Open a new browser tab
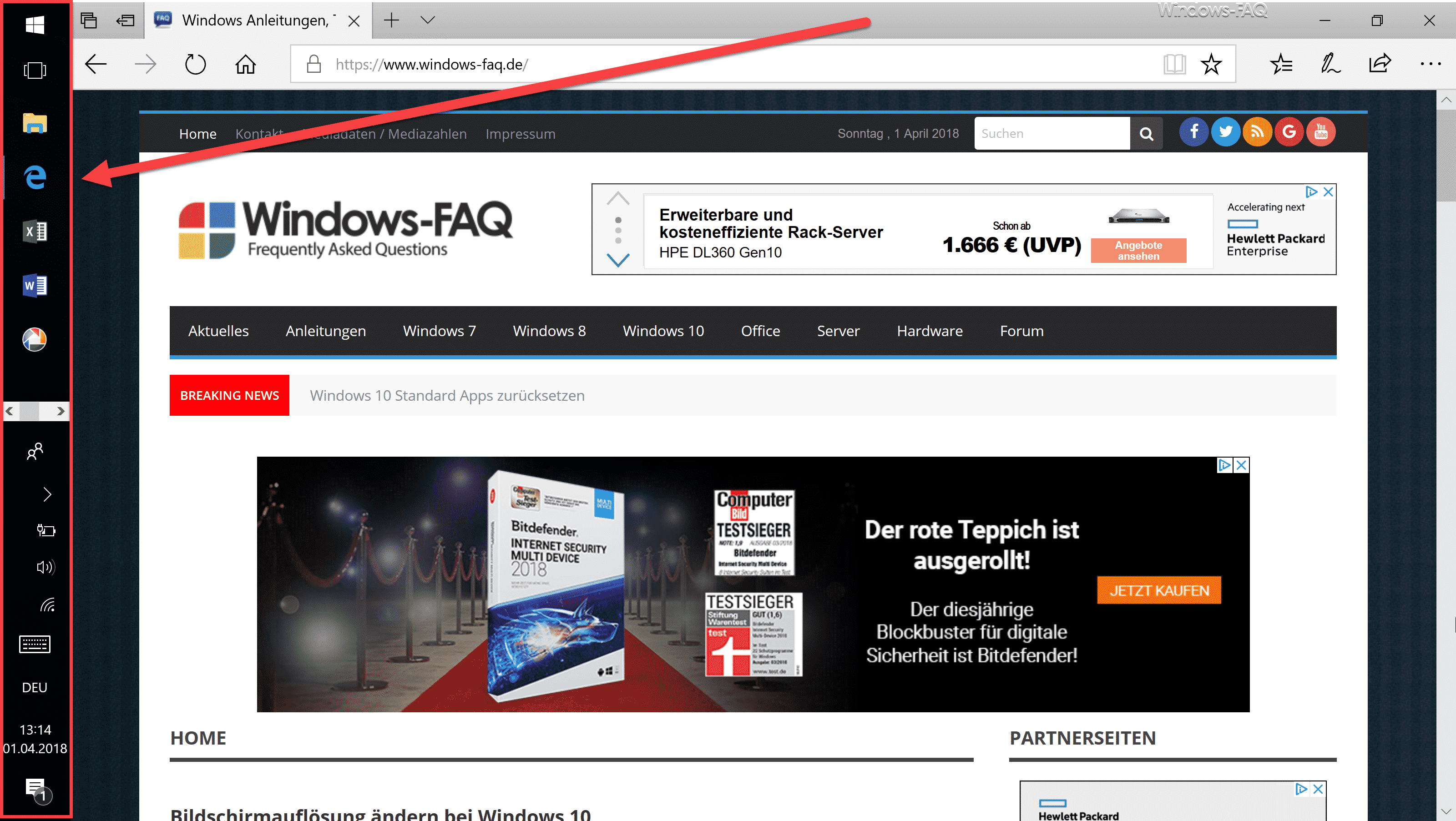This screenshot has height=821, width=1456. pos(391,20)
